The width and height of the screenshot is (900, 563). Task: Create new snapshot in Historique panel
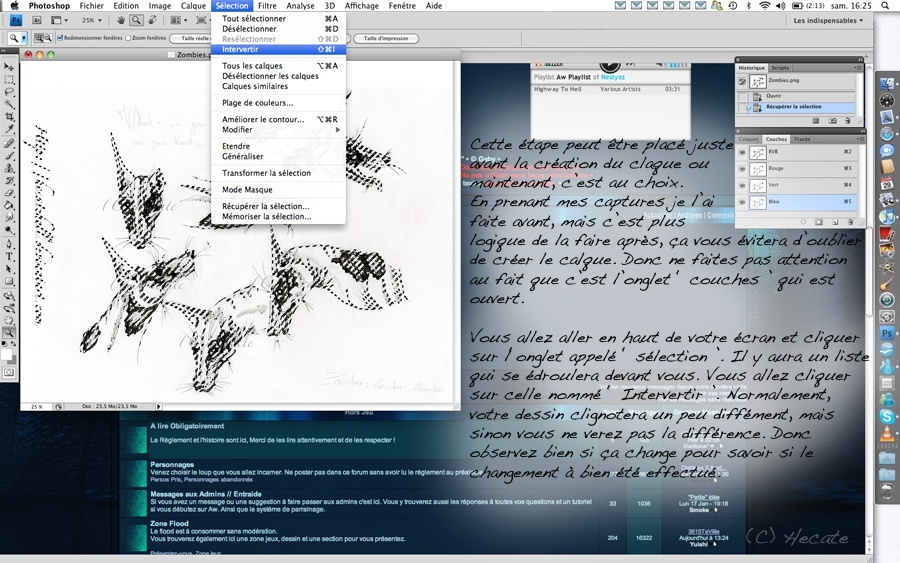coord(832,121)
